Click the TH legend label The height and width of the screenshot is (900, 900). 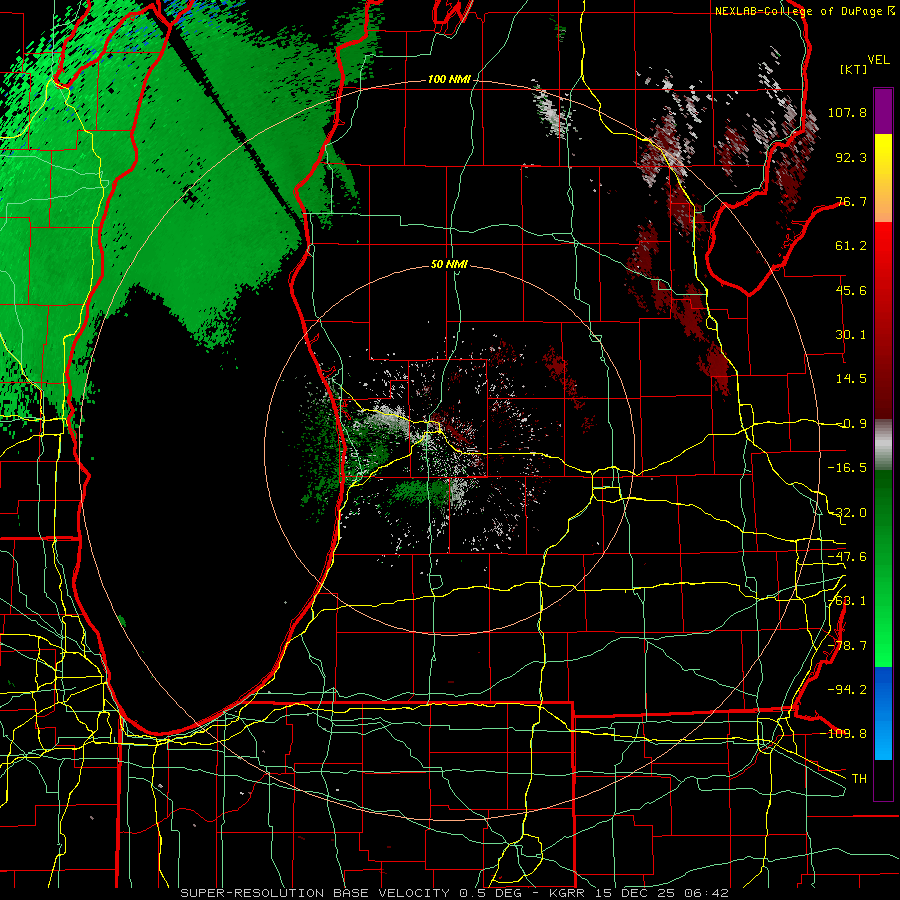click(859, 779)
